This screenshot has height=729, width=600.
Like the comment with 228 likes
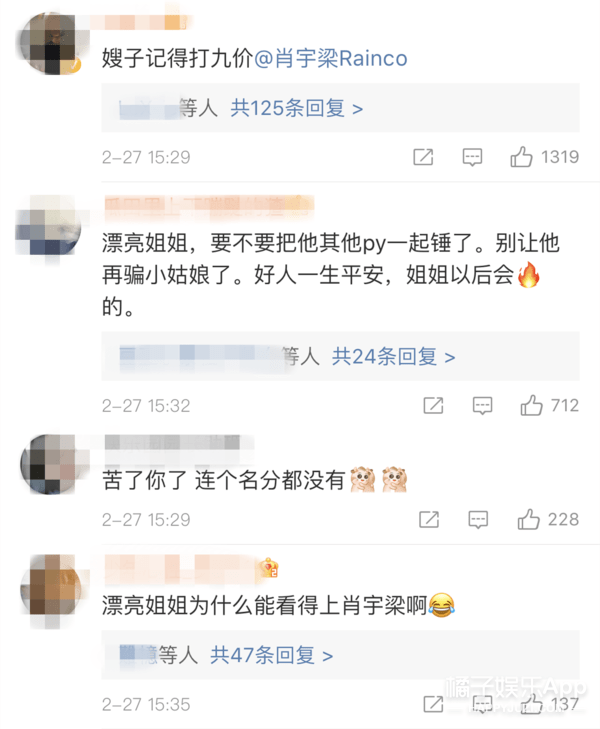click(528, 519)
